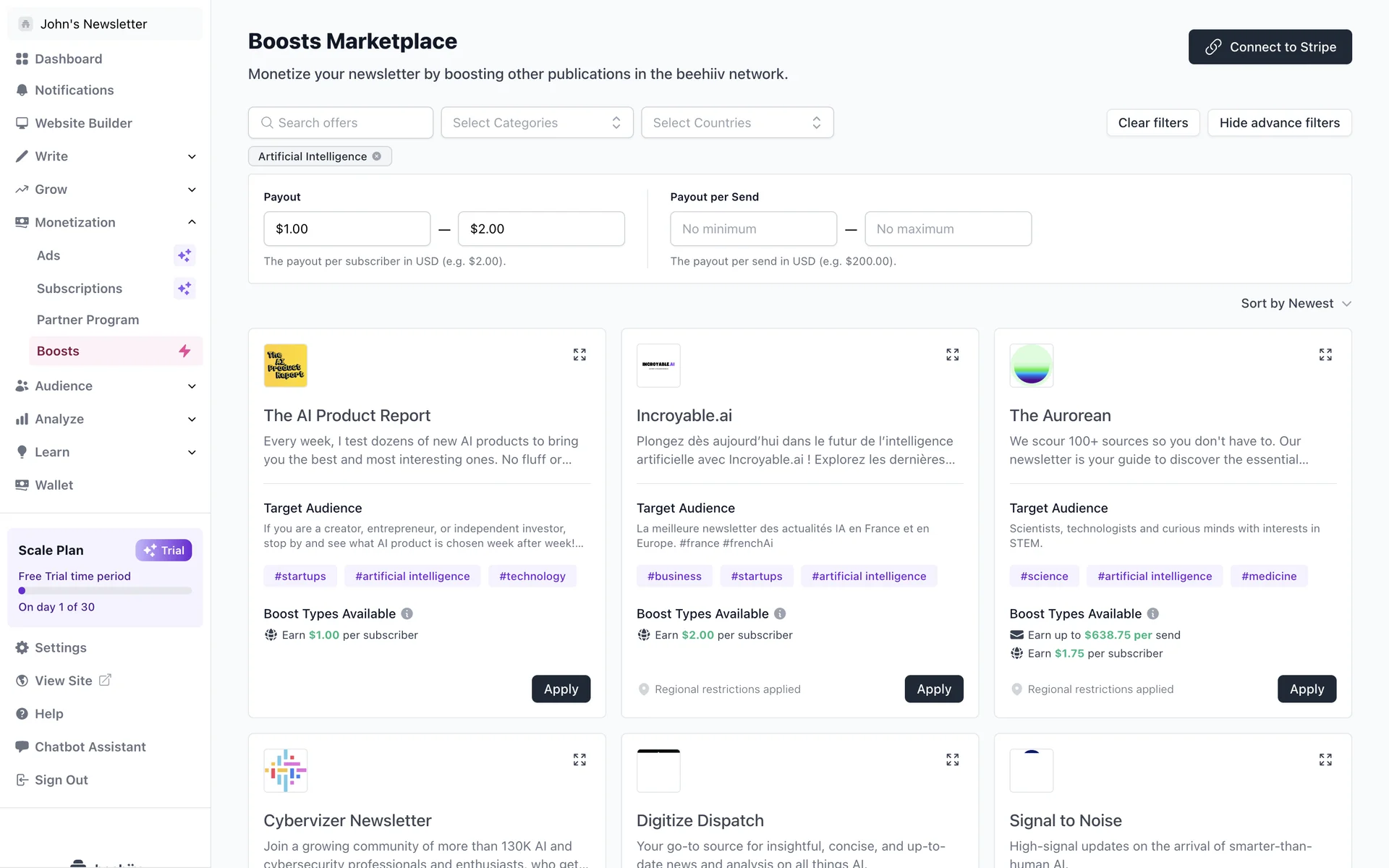The image size is (1389, 868).
Task: Click Connect to Stripe button
Action: (x=1270, y=47)
